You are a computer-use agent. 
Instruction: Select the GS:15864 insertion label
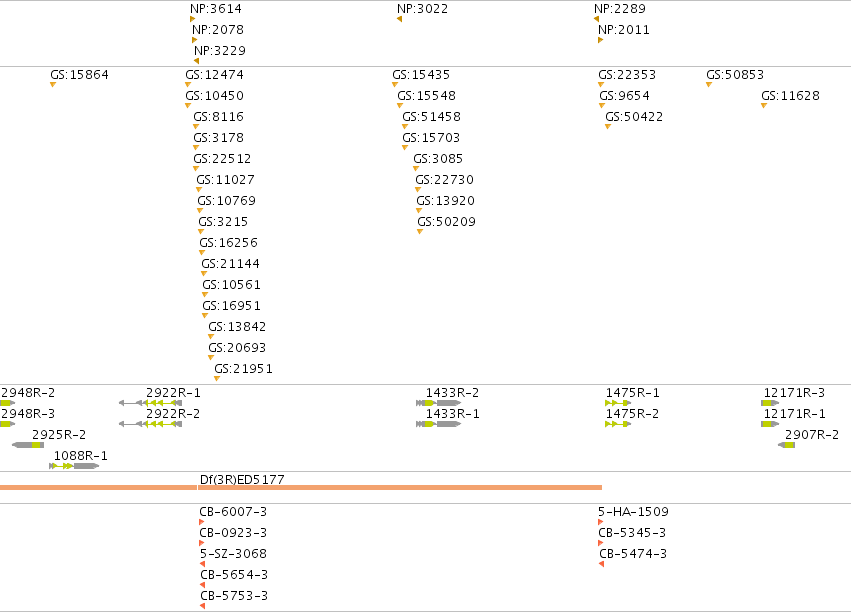[79, 75]
